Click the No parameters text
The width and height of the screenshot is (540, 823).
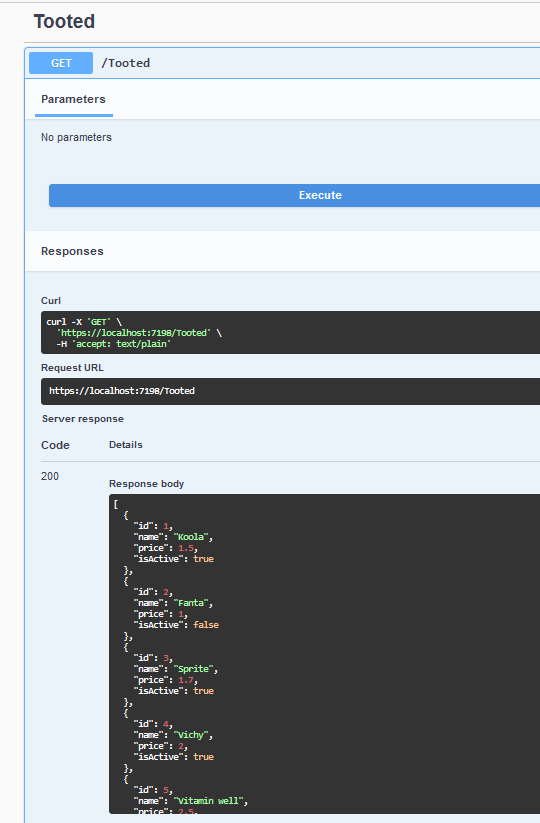tap(77, 138)
